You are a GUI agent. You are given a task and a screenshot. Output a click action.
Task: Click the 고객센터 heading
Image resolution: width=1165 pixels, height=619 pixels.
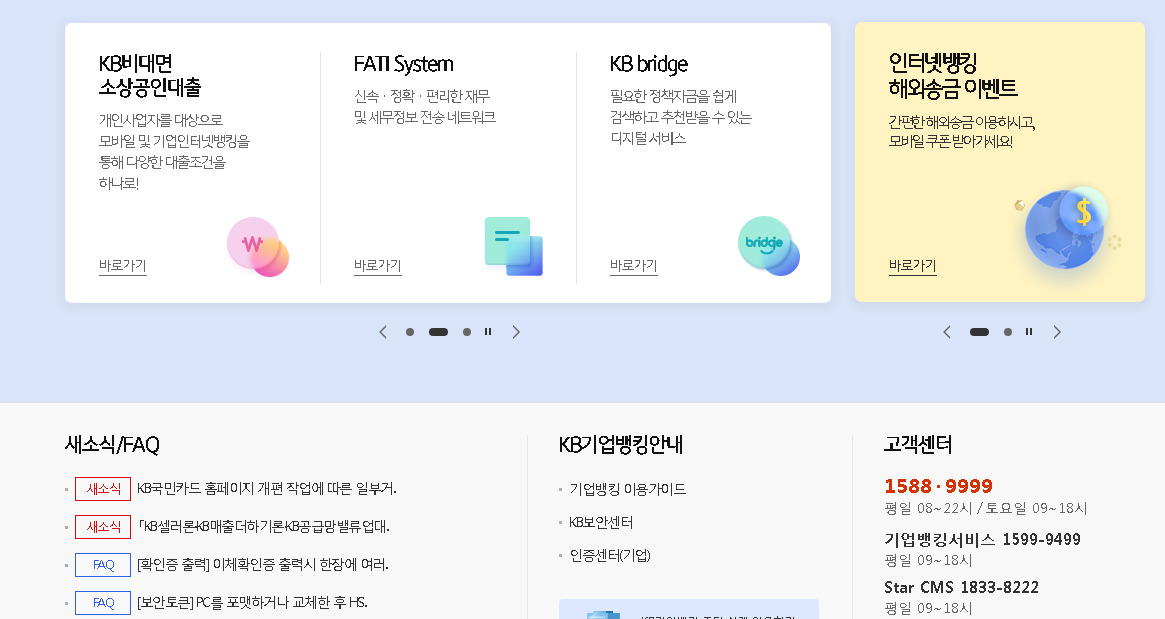918,444
